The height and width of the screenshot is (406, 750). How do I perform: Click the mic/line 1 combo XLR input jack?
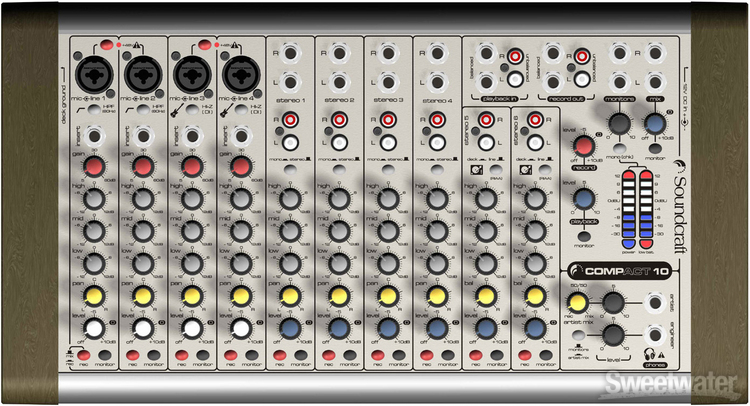click(94, 75)
